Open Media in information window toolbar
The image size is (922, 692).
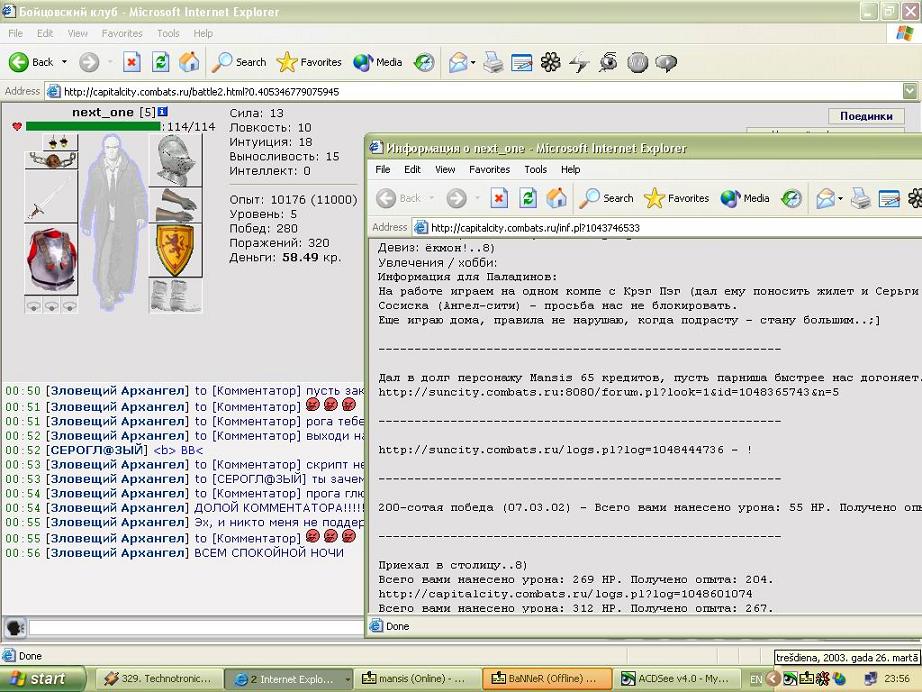pyautogui.click(x=745, y=198)
